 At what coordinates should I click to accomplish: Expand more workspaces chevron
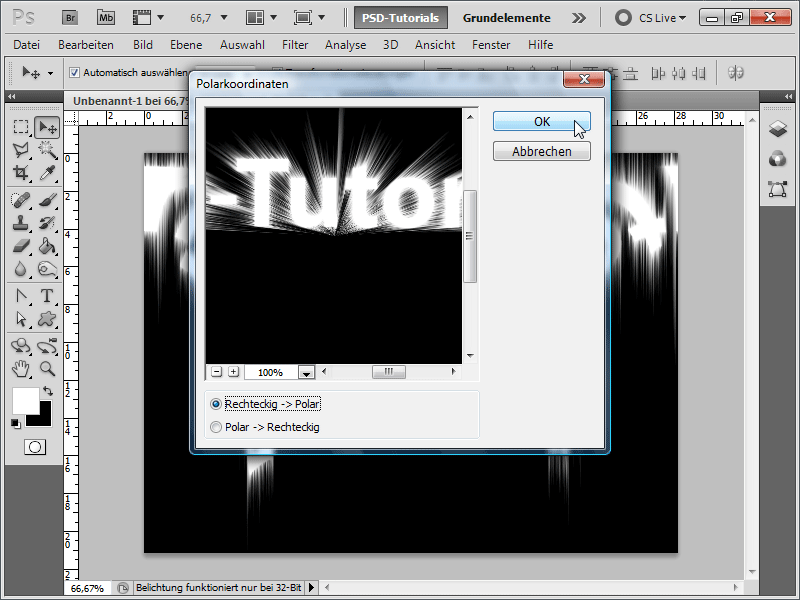[x=579, y=18]
